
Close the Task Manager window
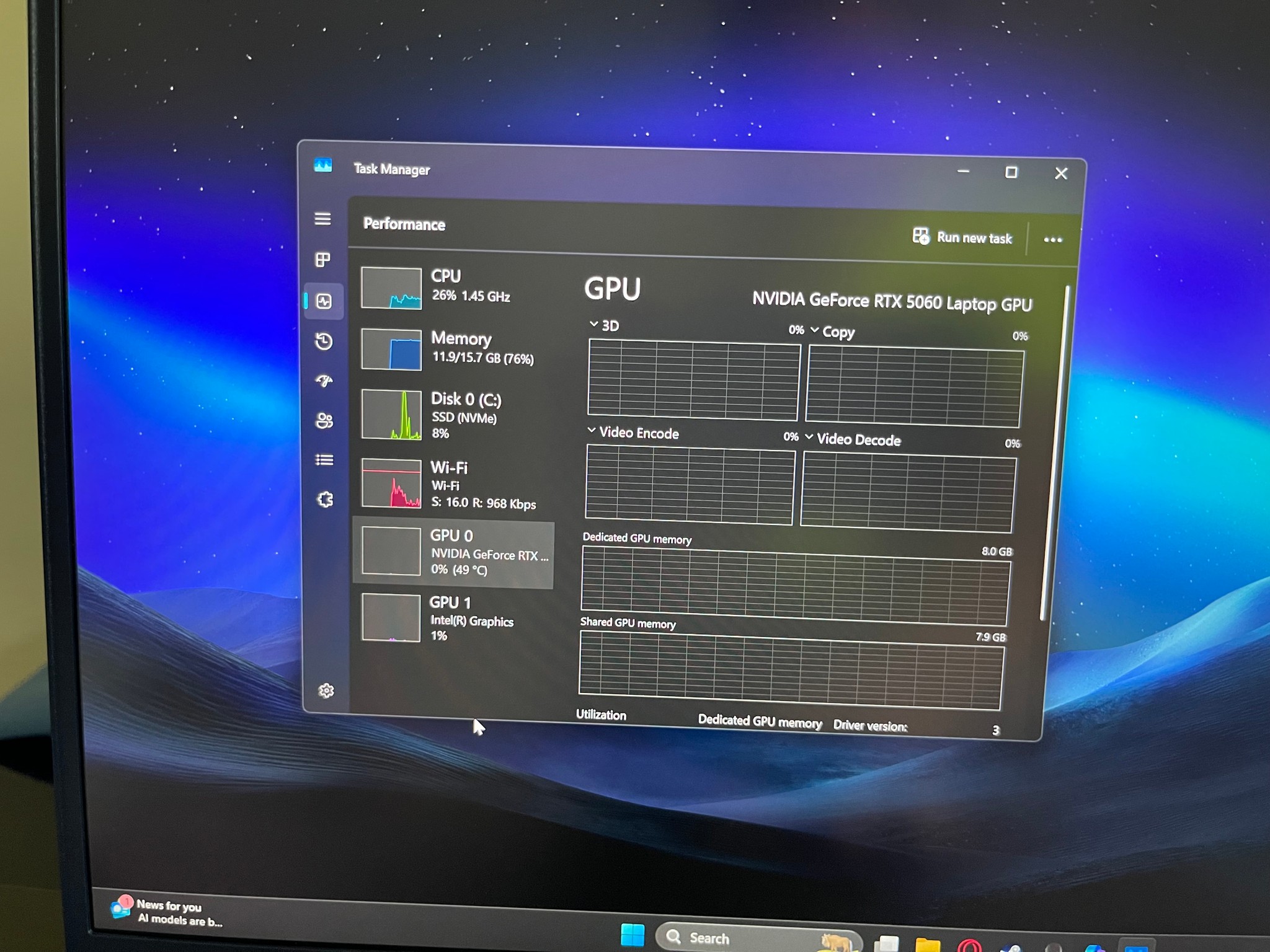coord(1061,174)
